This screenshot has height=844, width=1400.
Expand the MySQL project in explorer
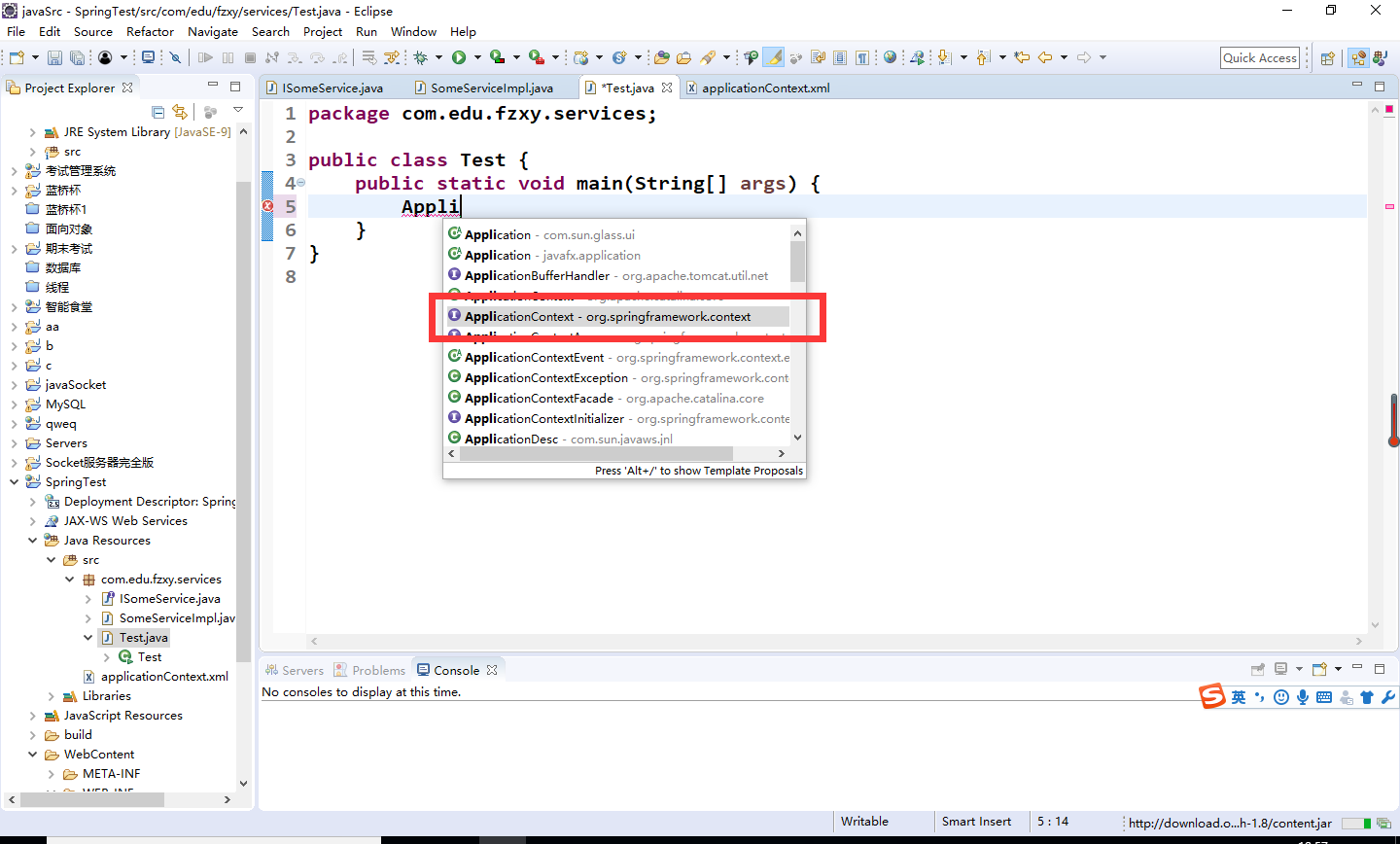(x=14, y=404)
